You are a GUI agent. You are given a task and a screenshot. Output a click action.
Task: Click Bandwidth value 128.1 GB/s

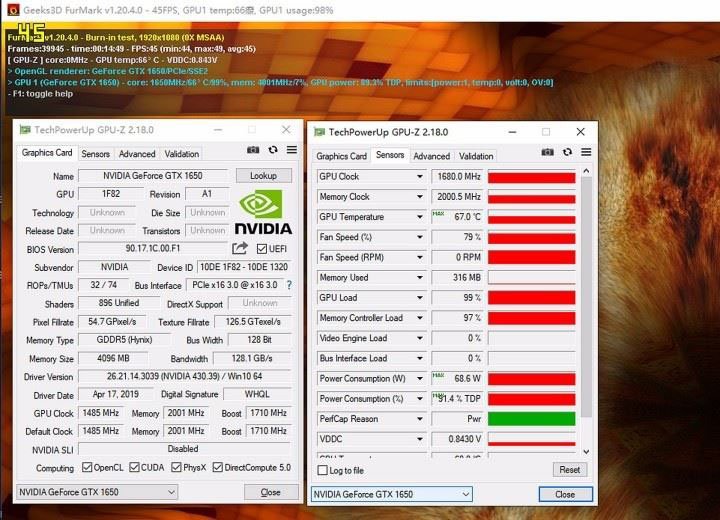[252, 358]
